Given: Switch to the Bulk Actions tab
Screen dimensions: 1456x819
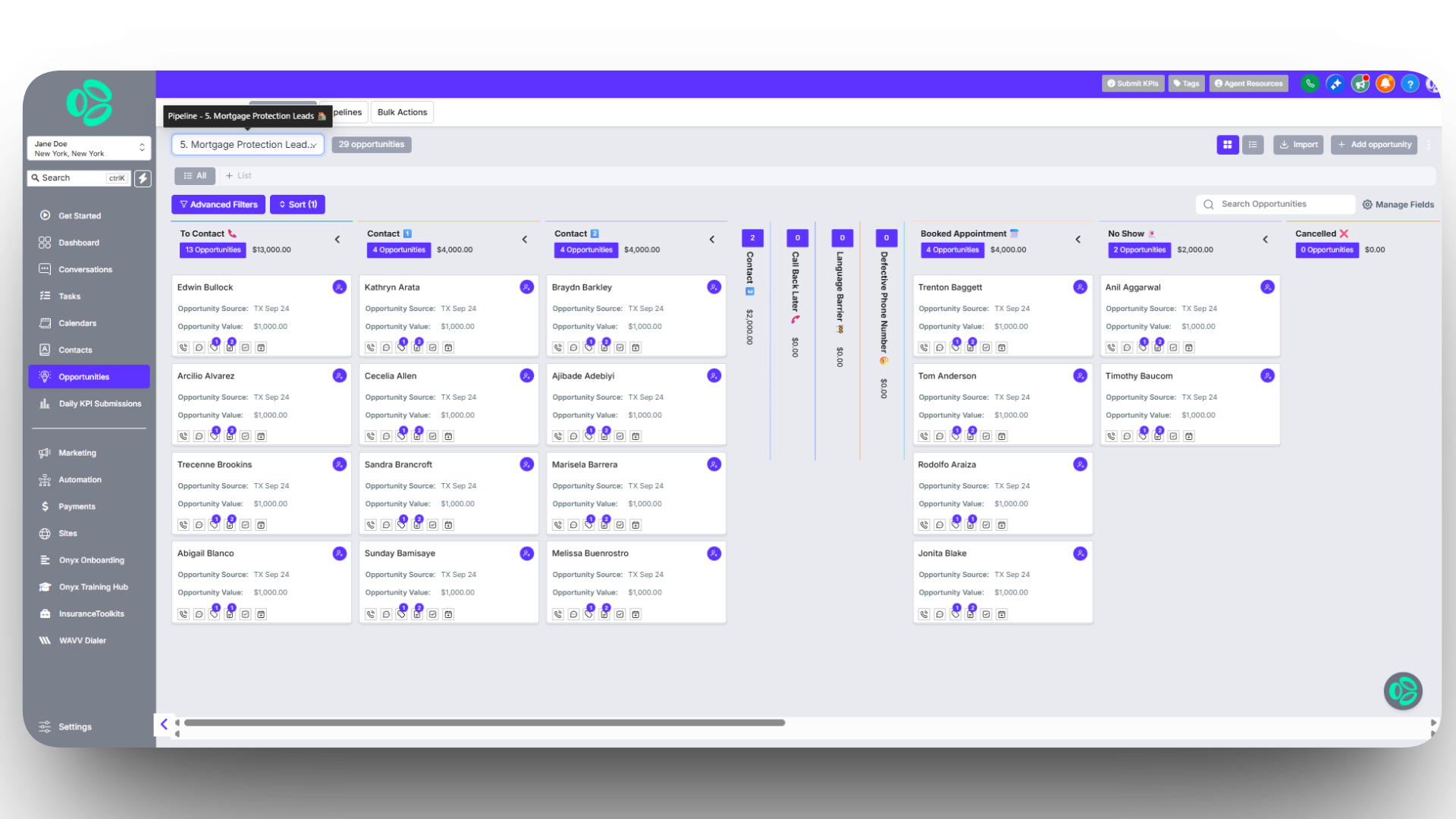Looking at the screenshot, I should pyautogui.click(x=402, y=111).
